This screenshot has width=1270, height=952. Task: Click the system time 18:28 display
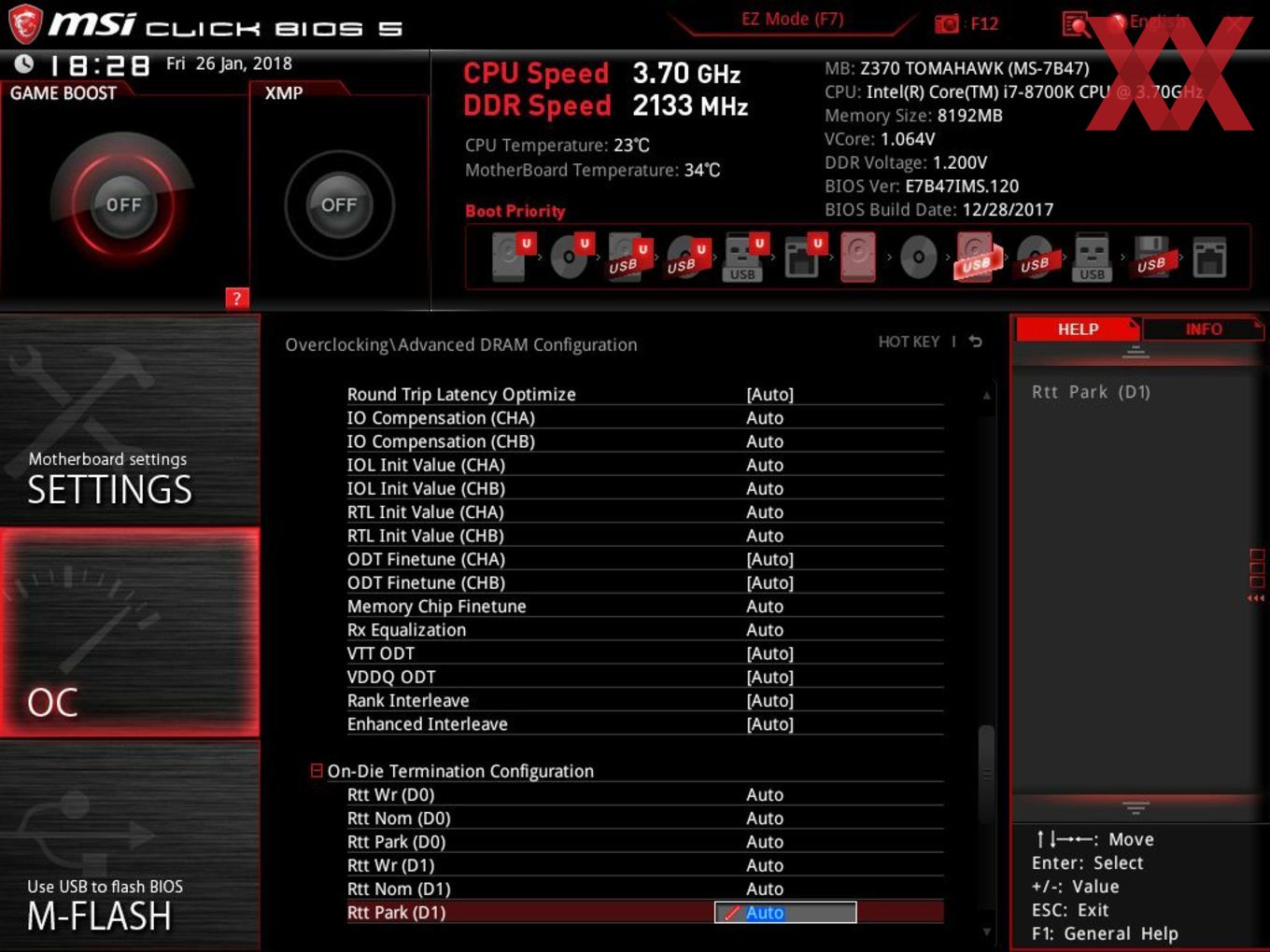point(99,65)
